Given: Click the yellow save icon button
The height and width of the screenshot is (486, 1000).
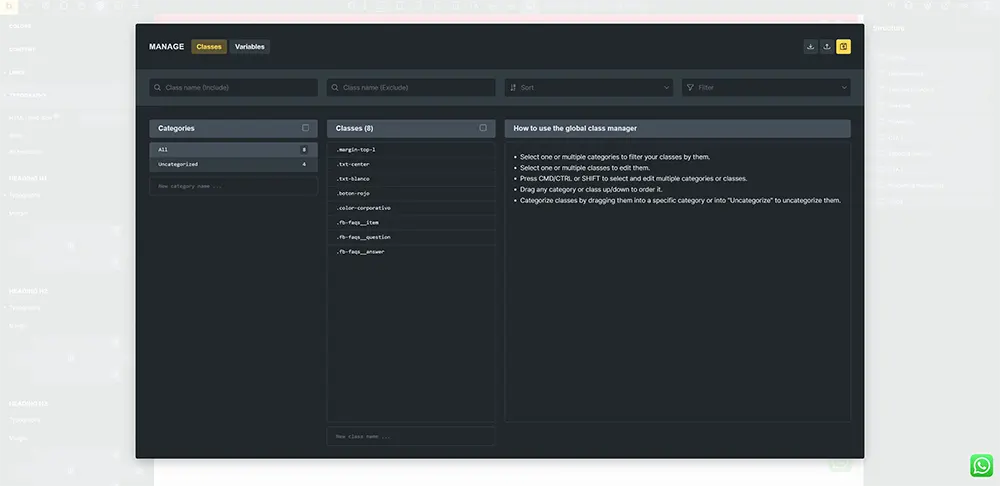Looking at the screenshot, I should pos(843,47).
